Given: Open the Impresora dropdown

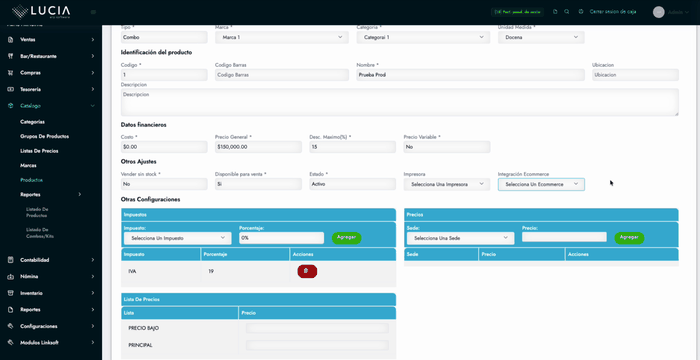Looking at the screenshot, I should (447, 184).
